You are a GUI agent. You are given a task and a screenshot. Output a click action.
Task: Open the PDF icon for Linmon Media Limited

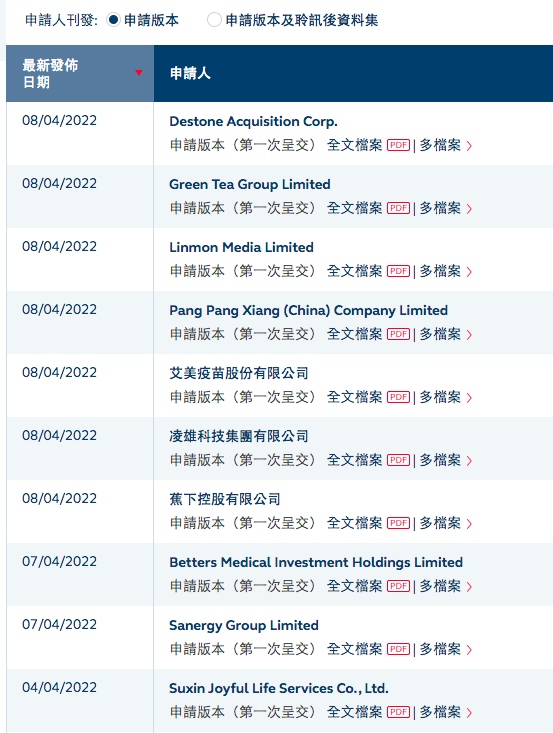(x=398, y=272)
